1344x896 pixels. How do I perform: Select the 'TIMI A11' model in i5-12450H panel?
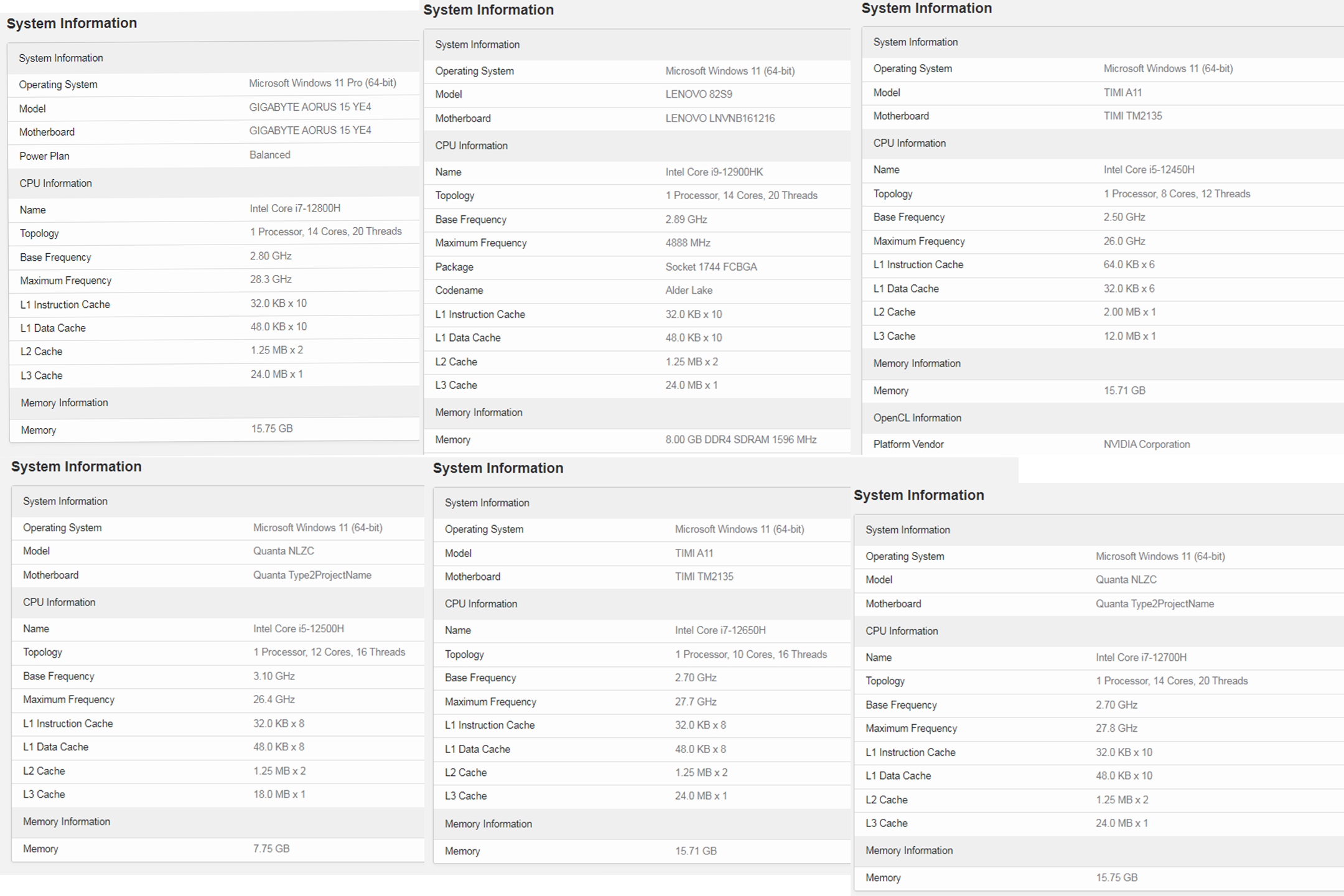tap(1122, 93)
